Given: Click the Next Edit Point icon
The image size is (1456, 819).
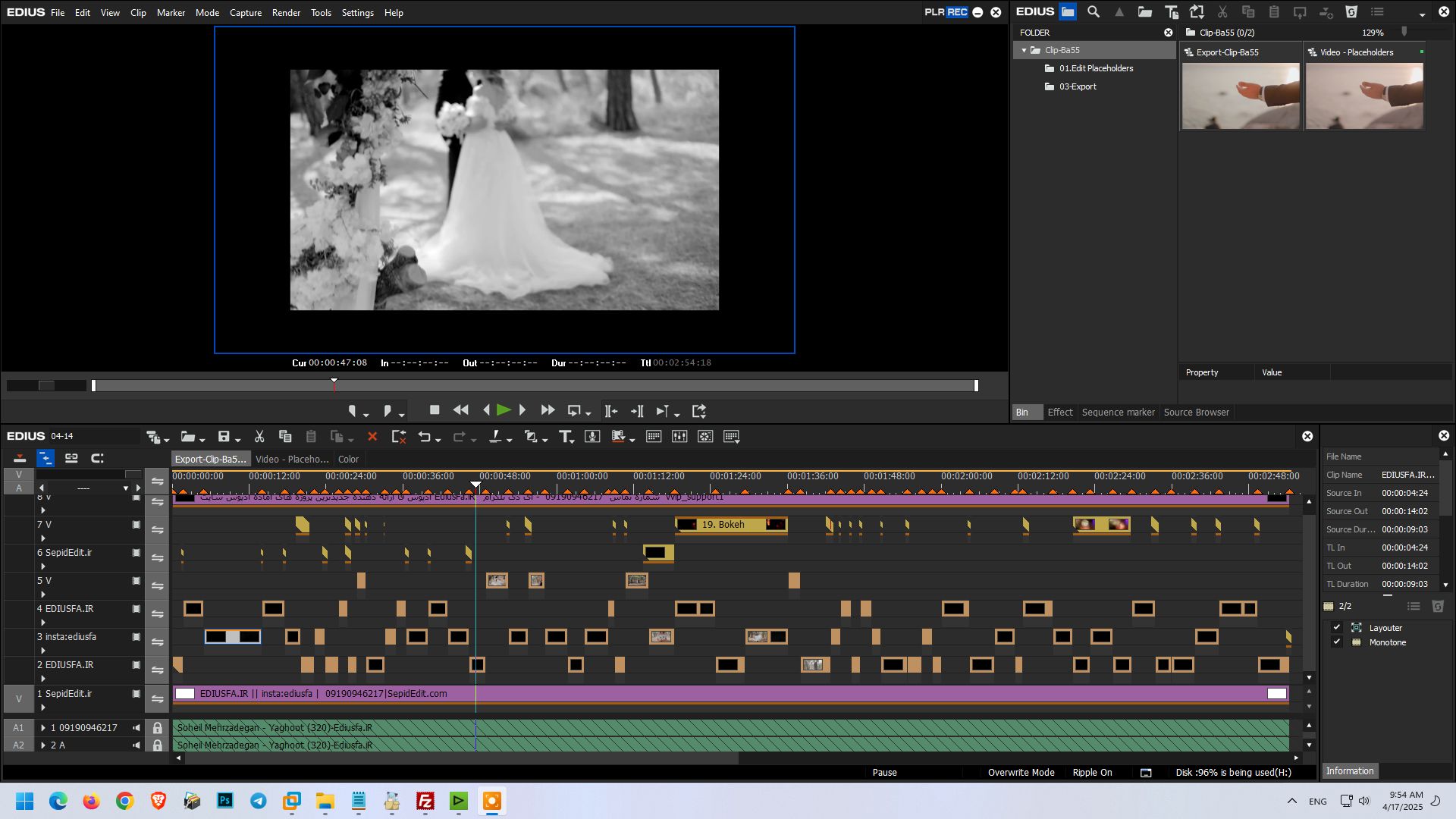Looking at the screenshot, I should [x=637, y=411].
